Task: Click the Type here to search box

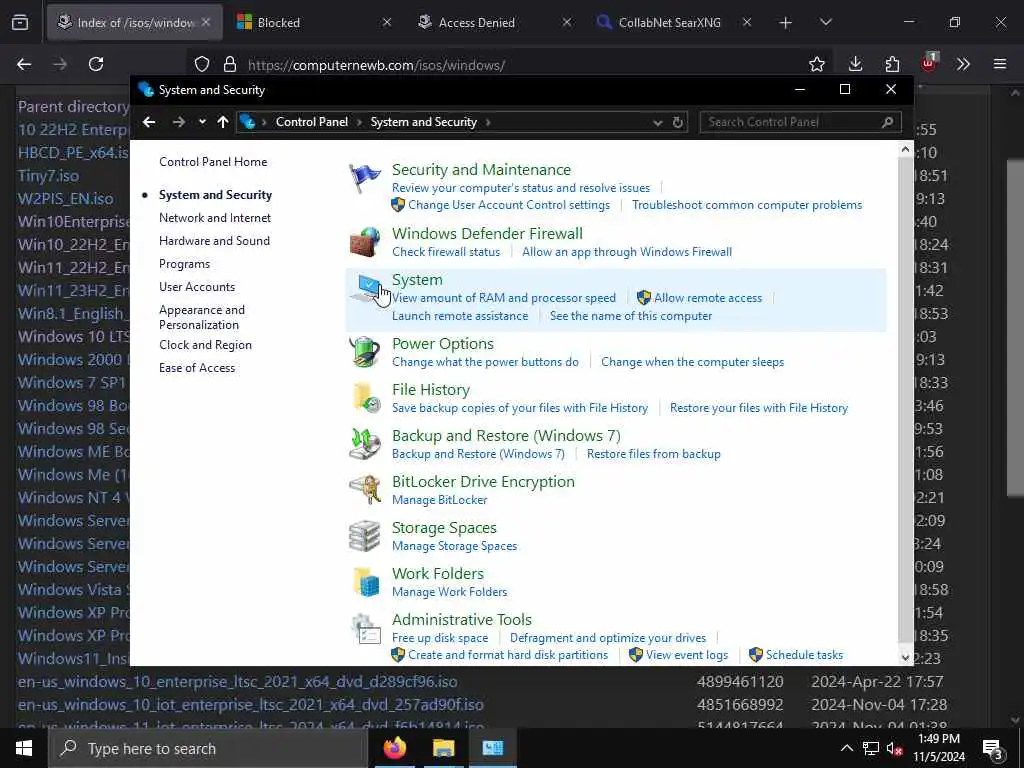Action: 207,748
